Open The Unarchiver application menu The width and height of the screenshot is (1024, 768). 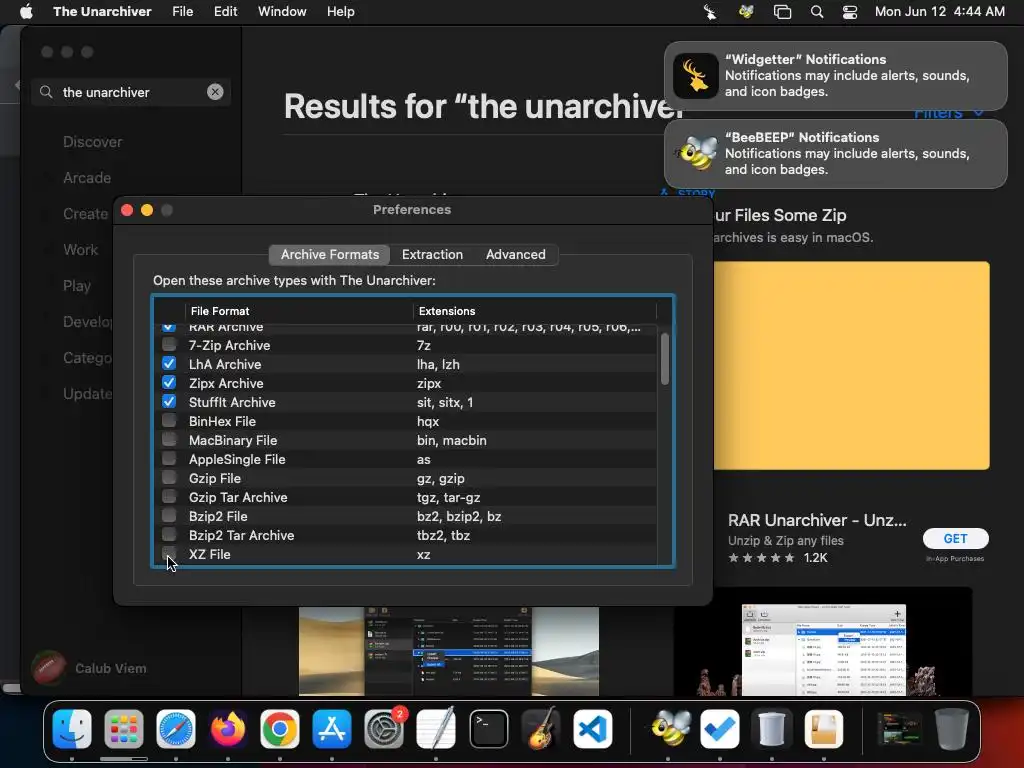click(x=103, y=11)
